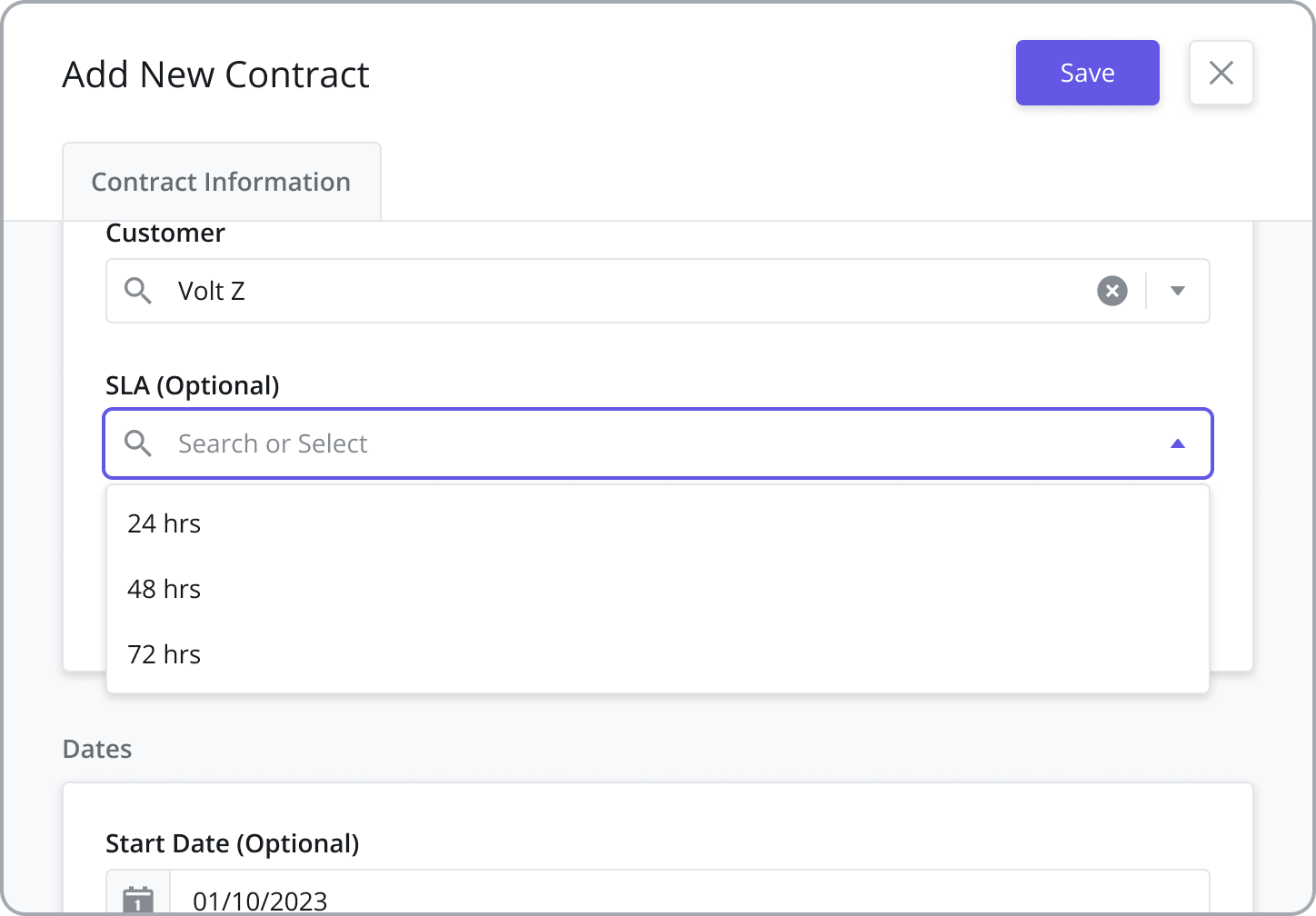This screenshot has height=916, width=1316.
Task: Select the 24 hrs SLA option
Action: coord(658,523)
